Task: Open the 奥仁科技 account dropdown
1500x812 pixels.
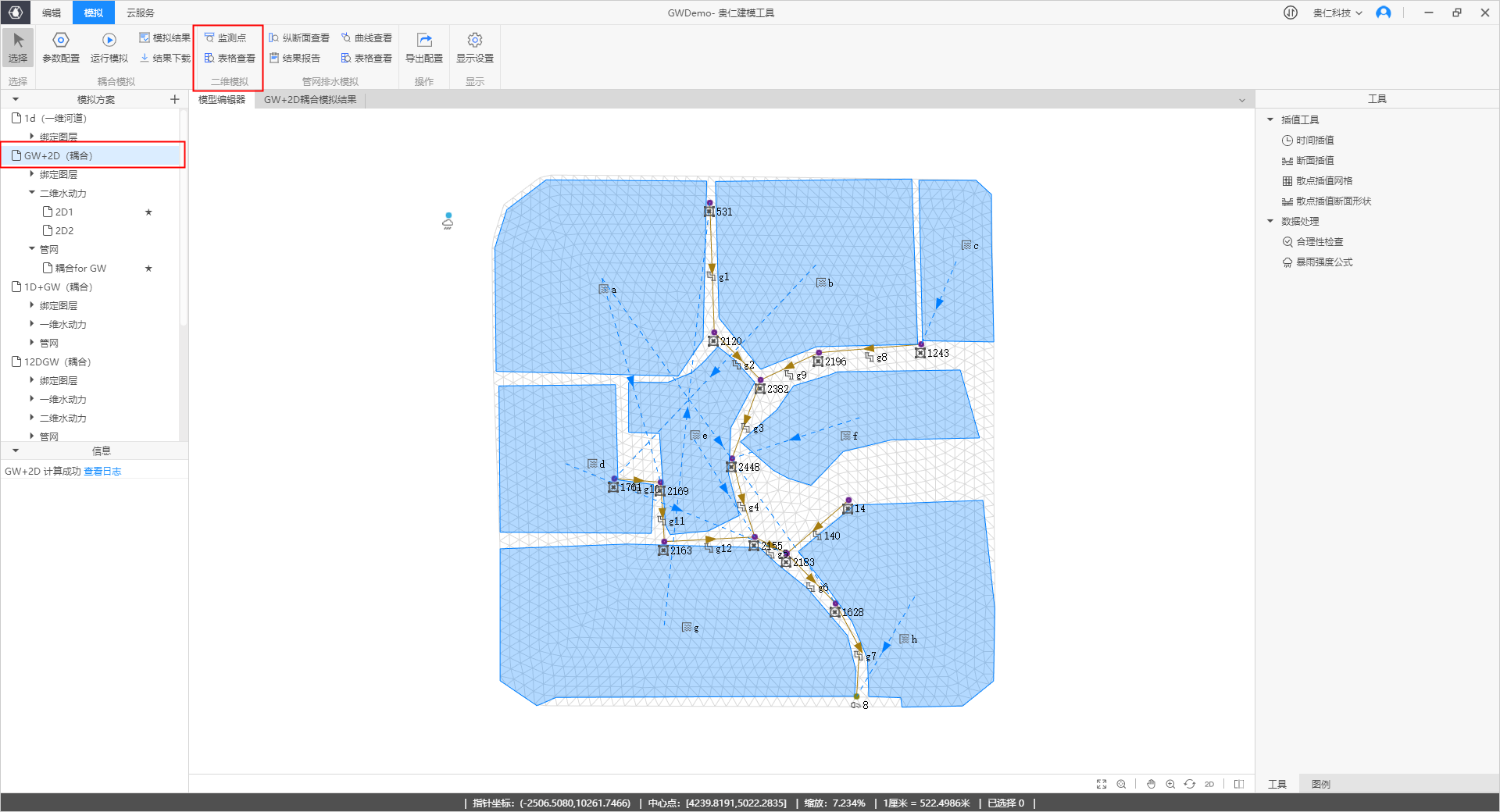Action: coord(1337,12)
